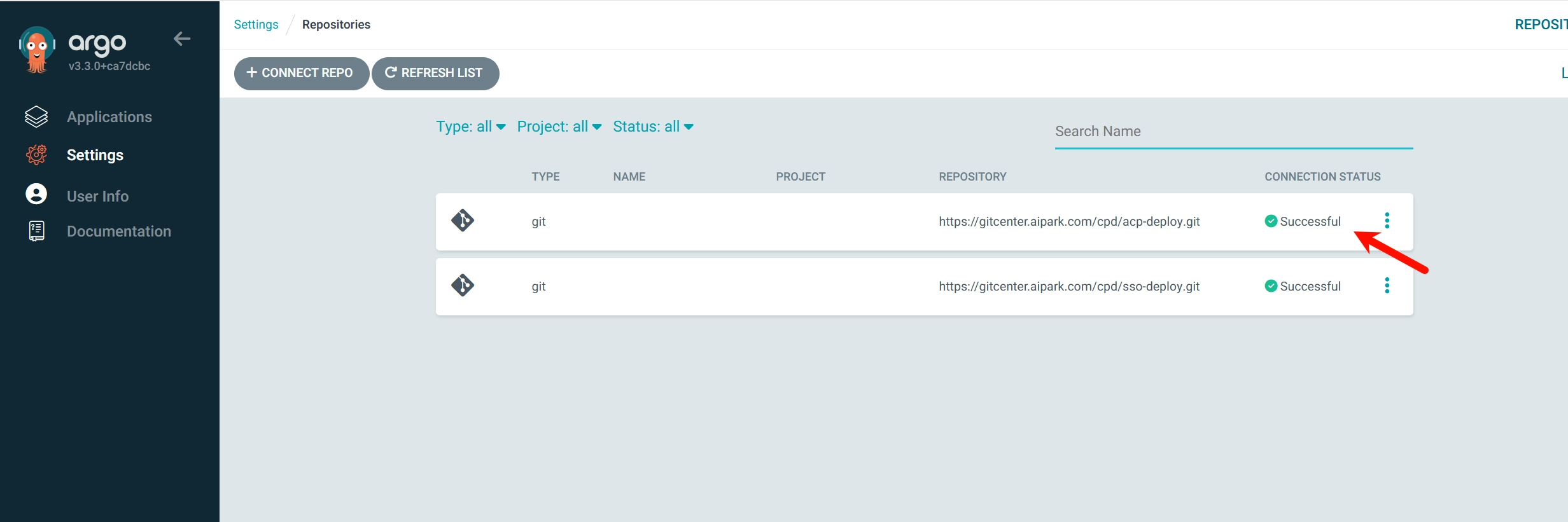Click the REPOSITORY column header
The height and width of the screenshot is (522, 1568).
[x=972, y=177]
